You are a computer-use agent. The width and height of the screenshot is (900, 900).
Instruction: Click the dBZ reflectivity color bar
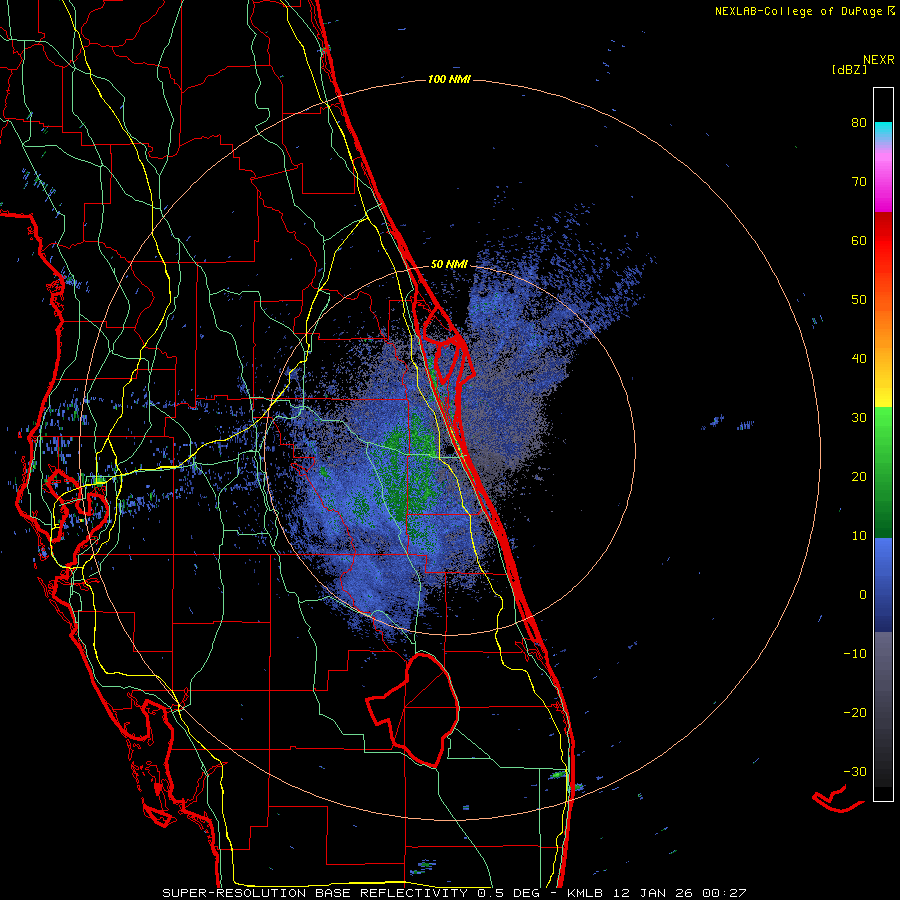[x=883, y=444]
